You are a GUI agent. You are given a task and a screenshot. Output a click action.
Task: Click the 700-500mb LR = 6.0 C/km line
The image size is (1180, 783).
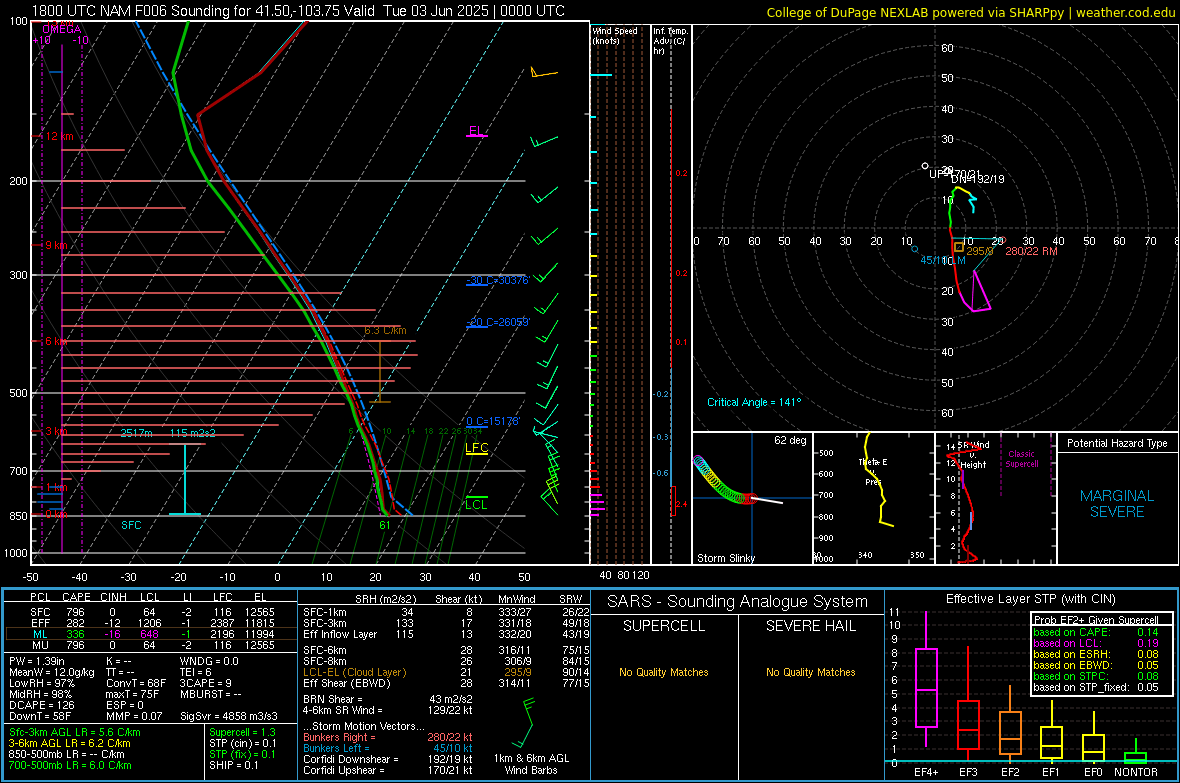pos(70,765)
